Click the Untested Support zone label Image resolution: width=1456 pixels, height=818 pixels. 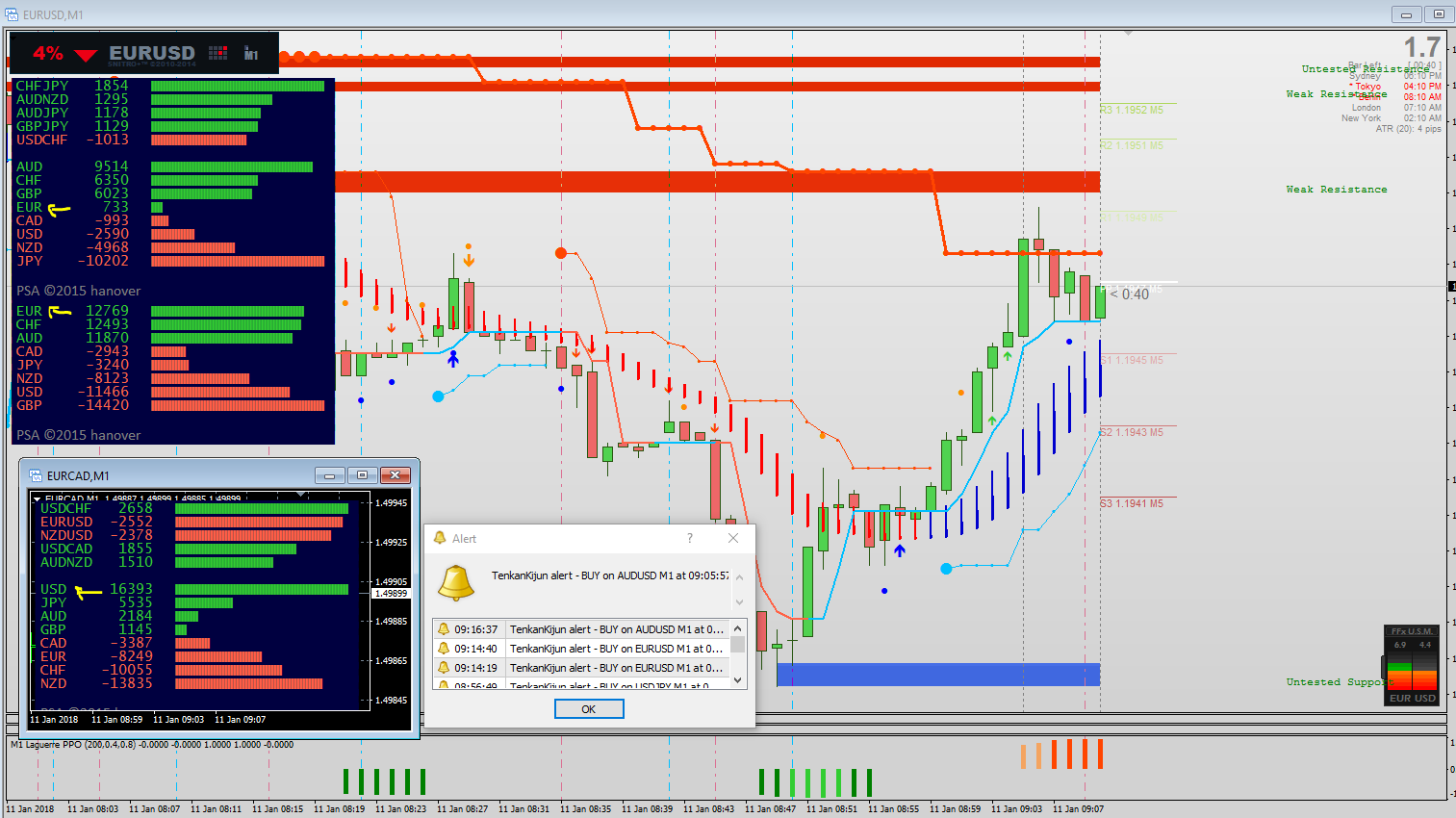(x=1340, y=681)
